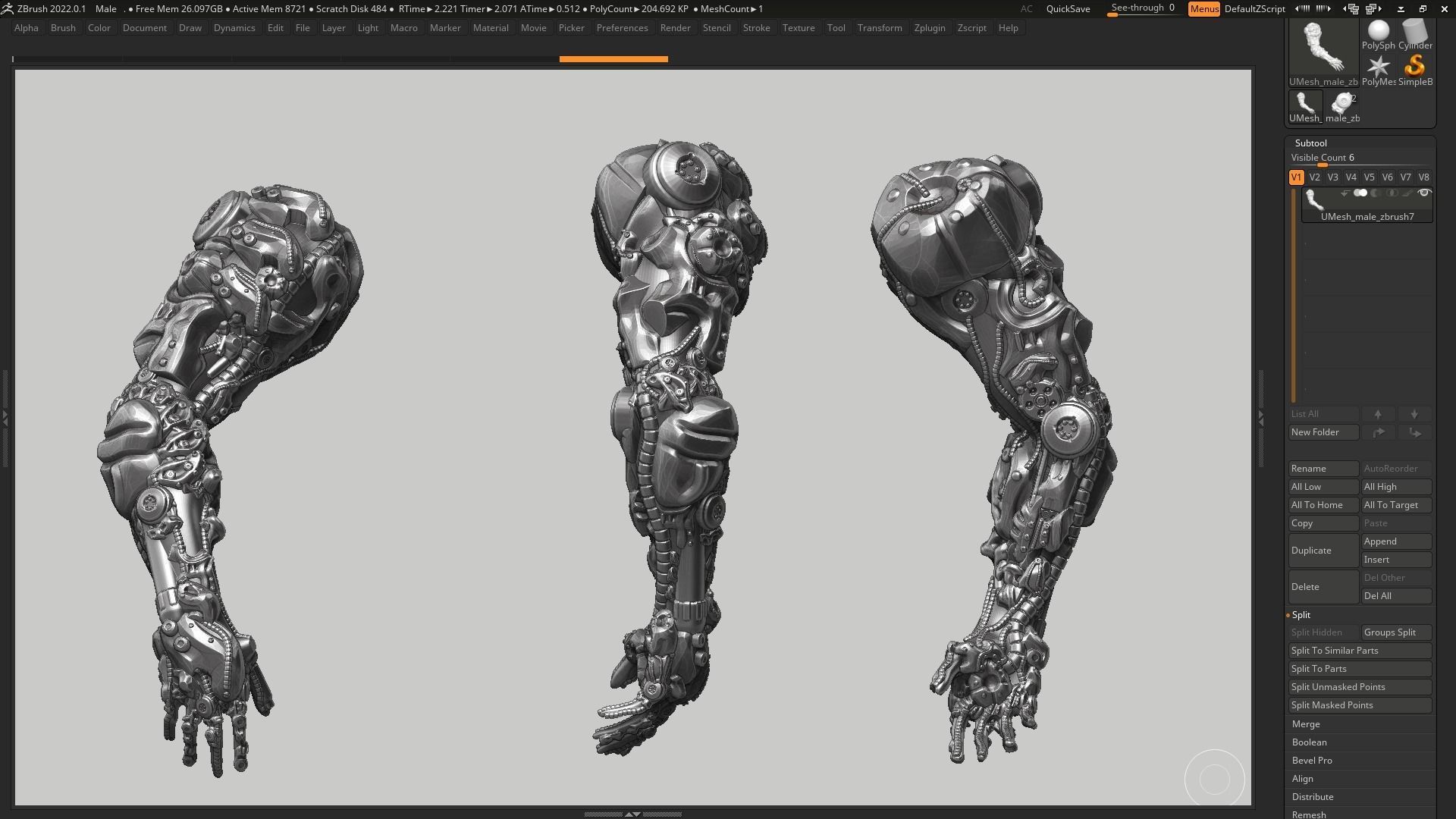The height and width of the screenshot is (819, 1456).
Task: Toggle visibility eye on UMesh_male_zbrush7 subtool
Action: click(x=1425, y=193)
